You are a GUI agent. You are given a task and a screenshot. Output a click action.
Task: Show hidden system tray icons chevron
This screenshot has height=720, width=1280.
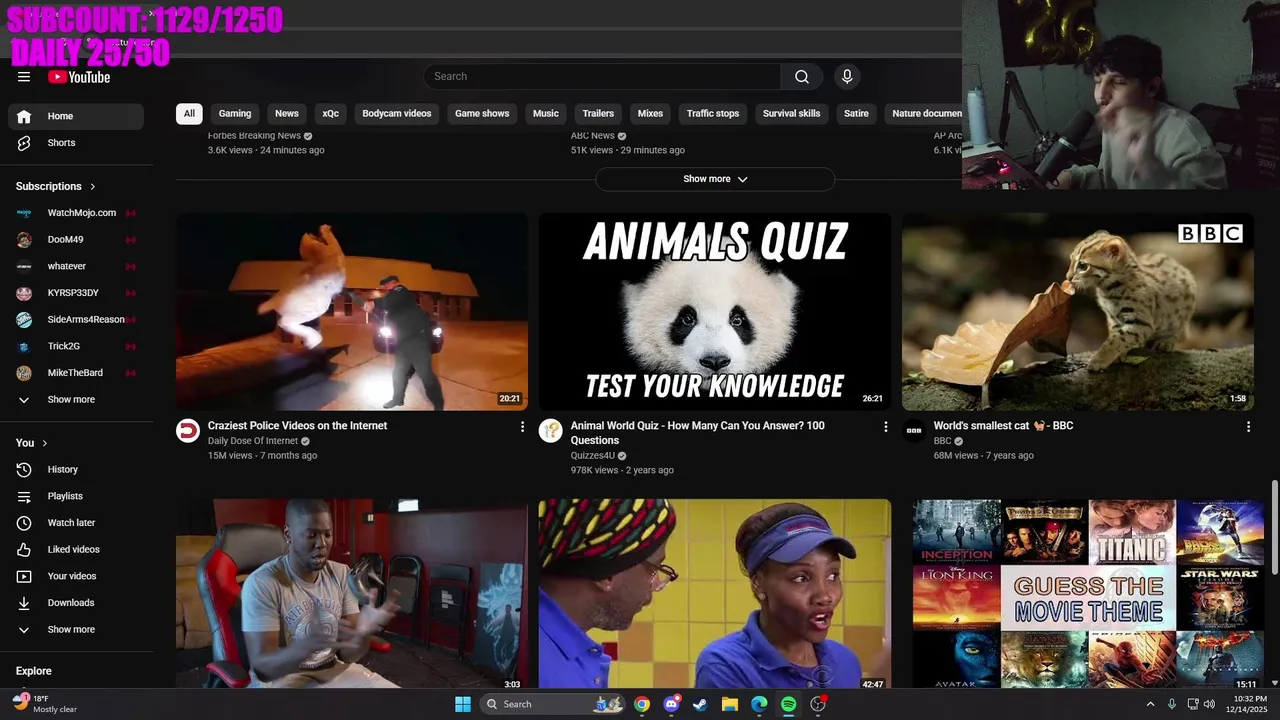(x=1150, y=704)
